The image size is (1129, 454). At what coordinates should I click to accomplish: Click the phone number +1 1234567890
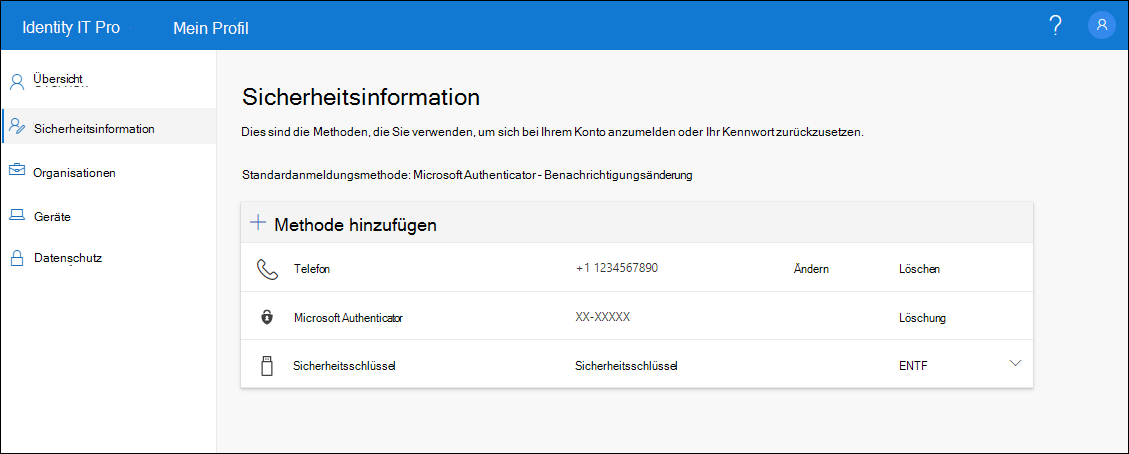pos(617,268)
